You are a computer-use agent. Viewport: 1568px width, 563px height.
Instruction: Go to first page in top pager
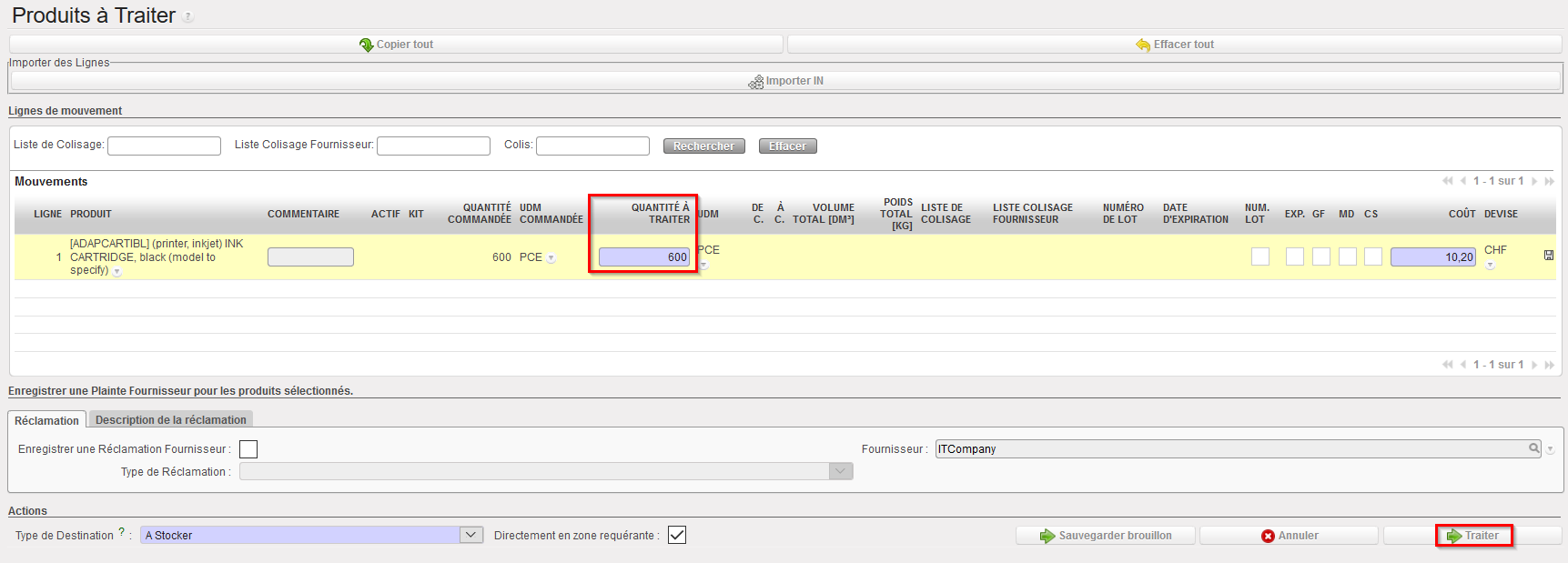(1448, 181)
